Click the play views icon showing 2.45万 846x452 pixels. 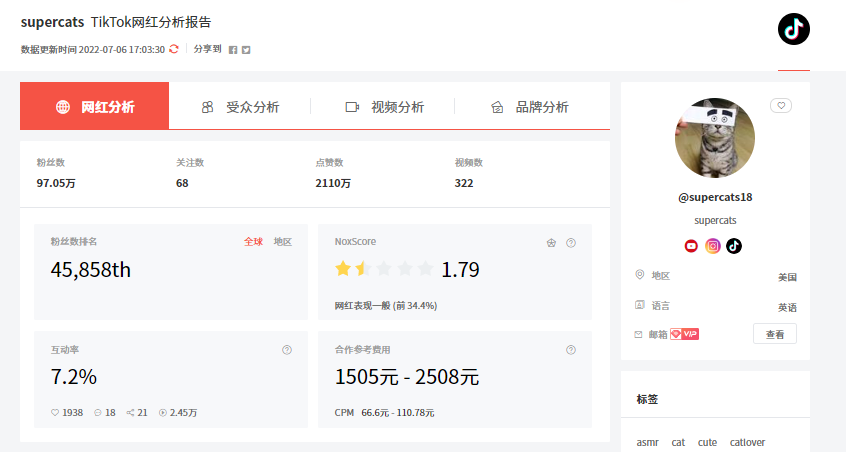tap(162, 413)
